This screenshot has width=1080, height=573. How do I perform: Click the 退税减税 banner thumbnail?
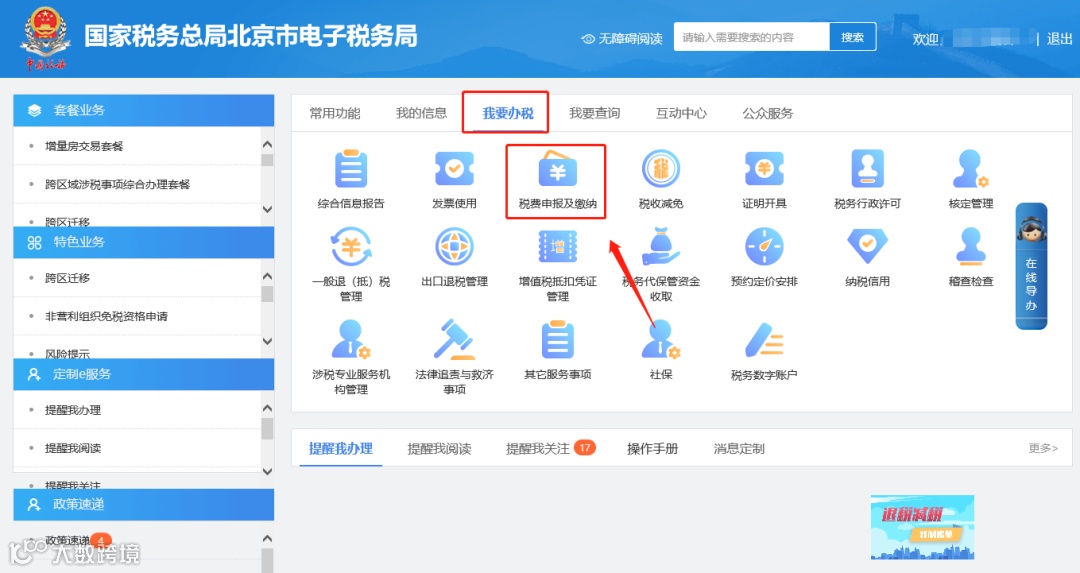[922, 528]
